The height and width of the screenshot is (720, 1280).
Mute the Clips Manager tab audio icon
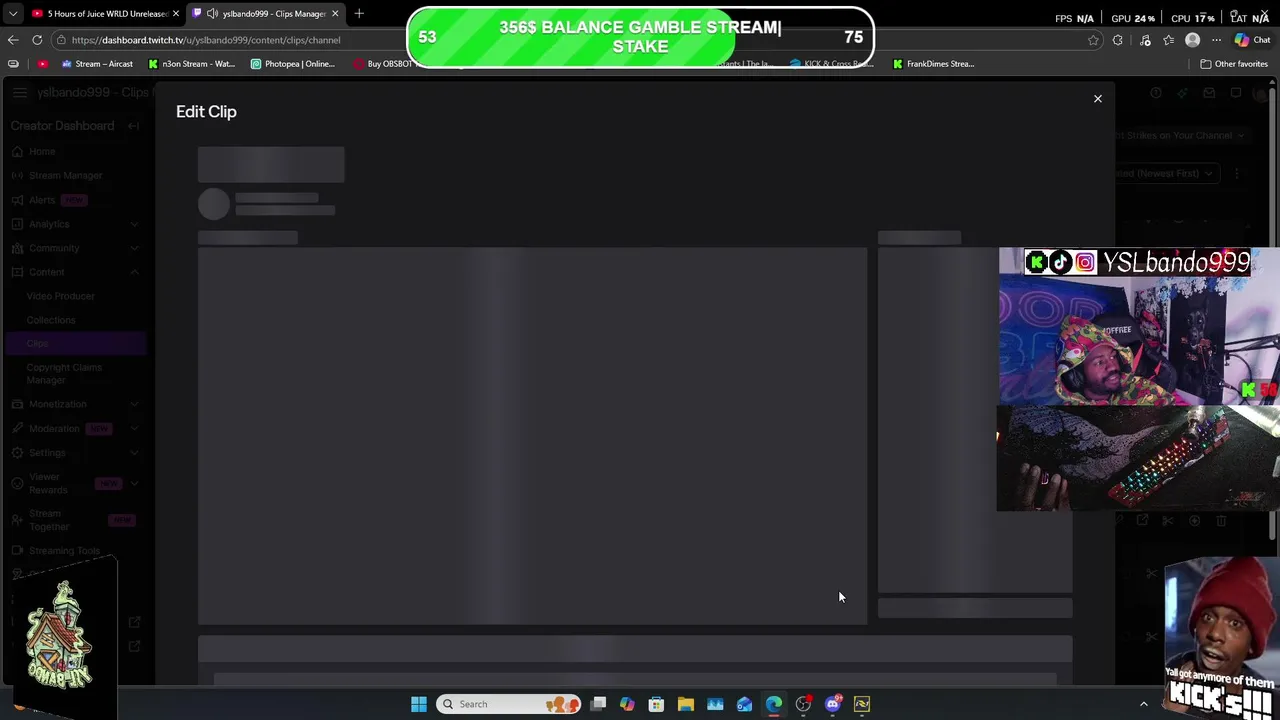coord(212,14)
